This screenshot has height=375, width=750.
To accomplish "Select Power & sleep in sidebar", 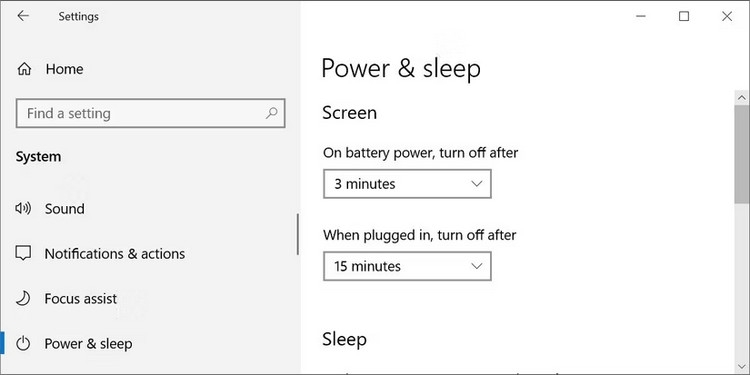I will pyautogui.click(x=88, y=343).
